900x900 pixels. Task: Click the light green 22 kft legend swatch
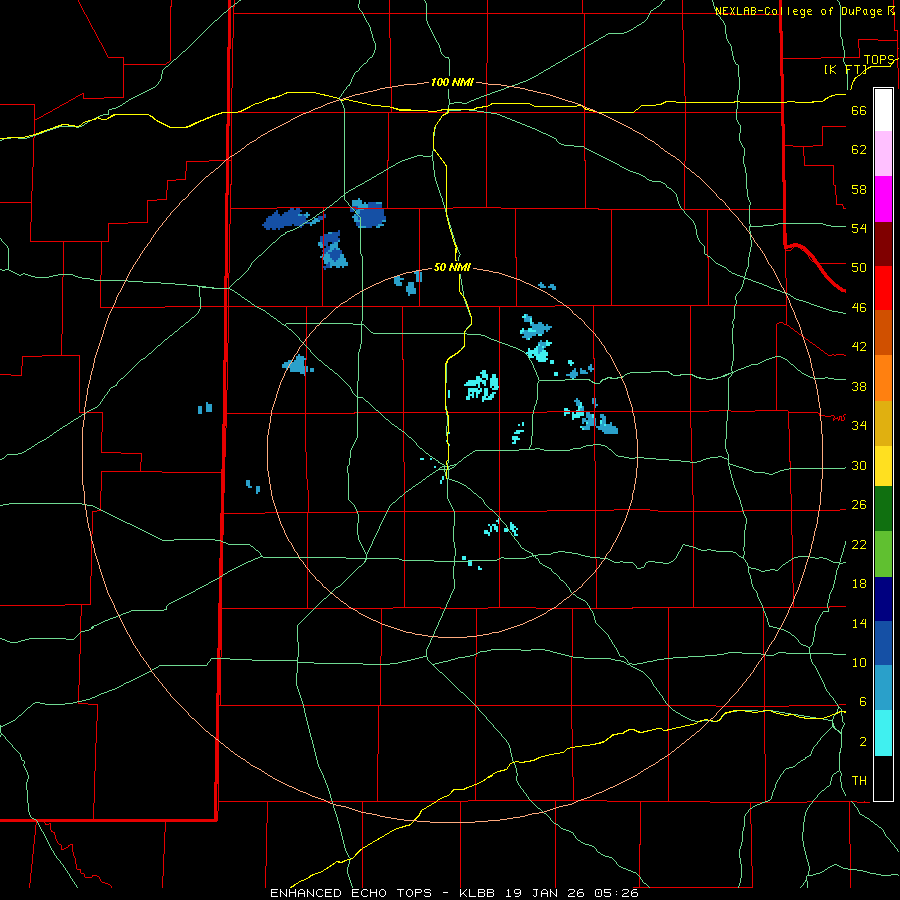(x=883, y=554)
